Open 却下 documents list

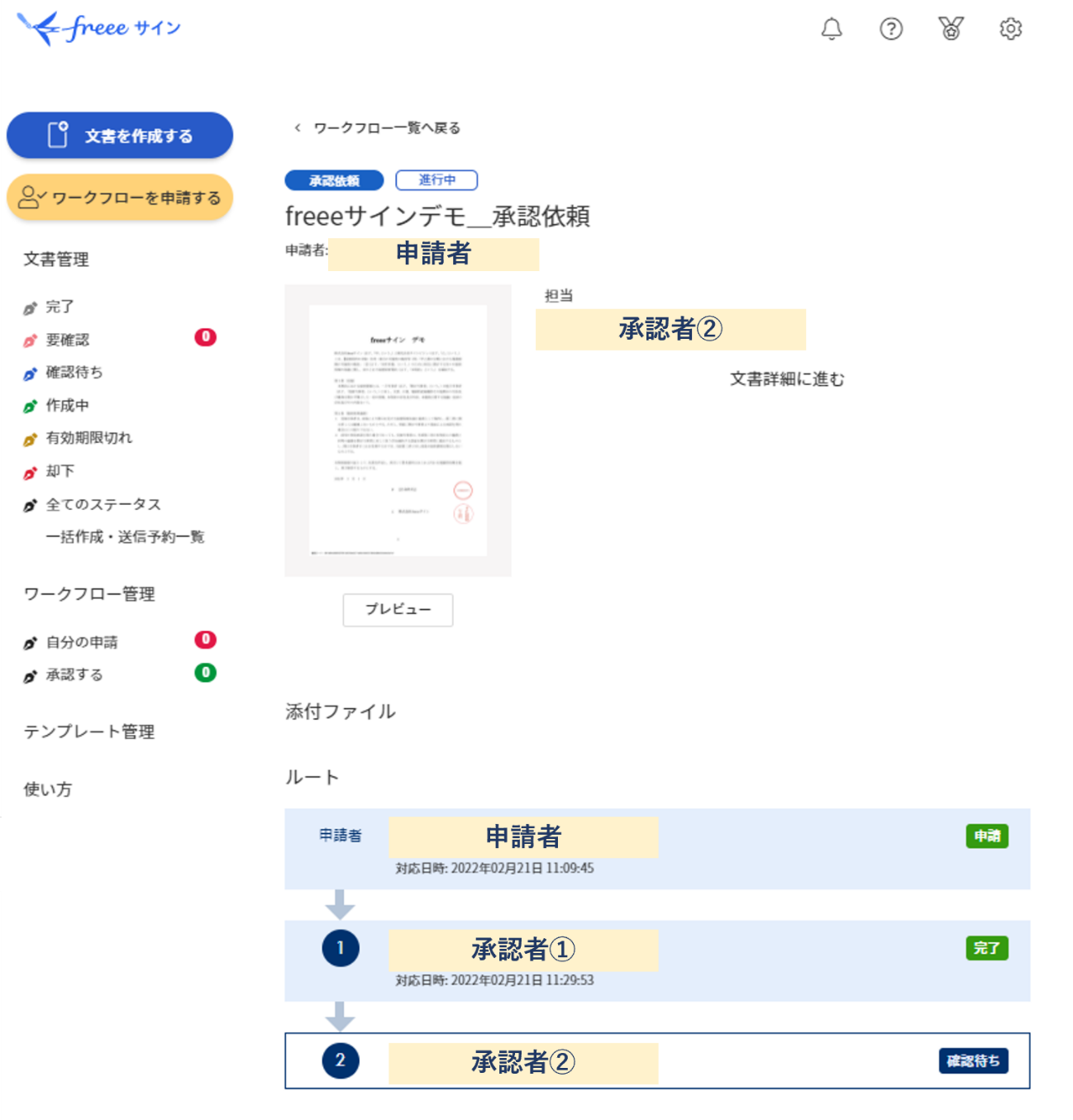60,471
